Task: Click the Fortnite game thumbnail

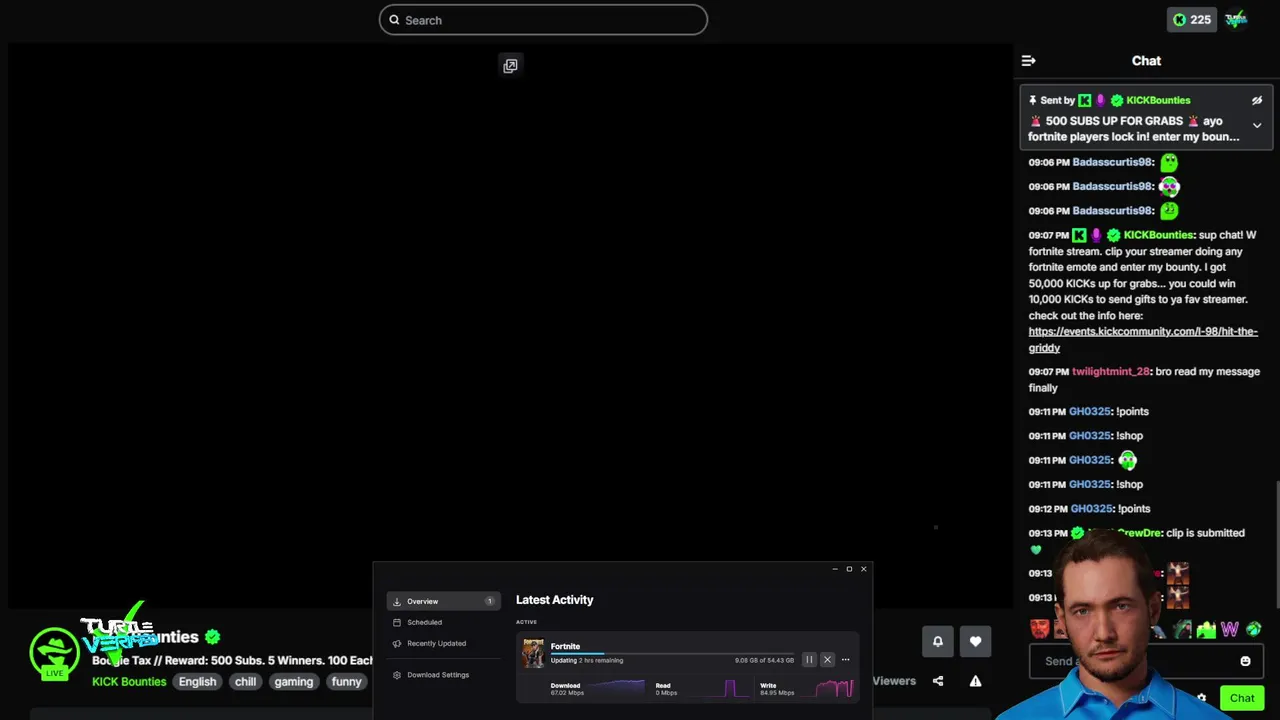Action: 533,654
